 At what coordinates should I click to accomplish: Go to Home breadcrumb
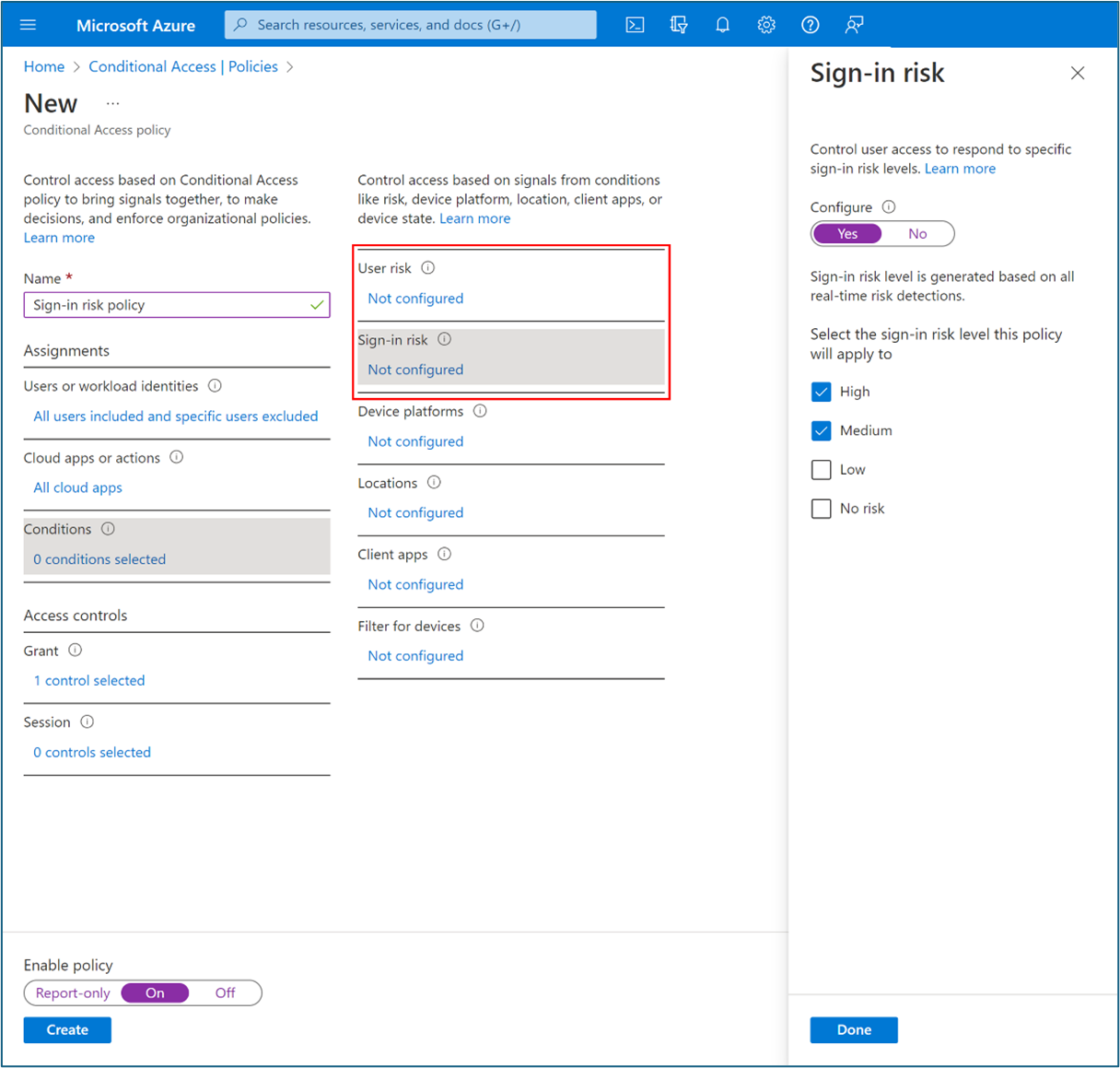44,66
